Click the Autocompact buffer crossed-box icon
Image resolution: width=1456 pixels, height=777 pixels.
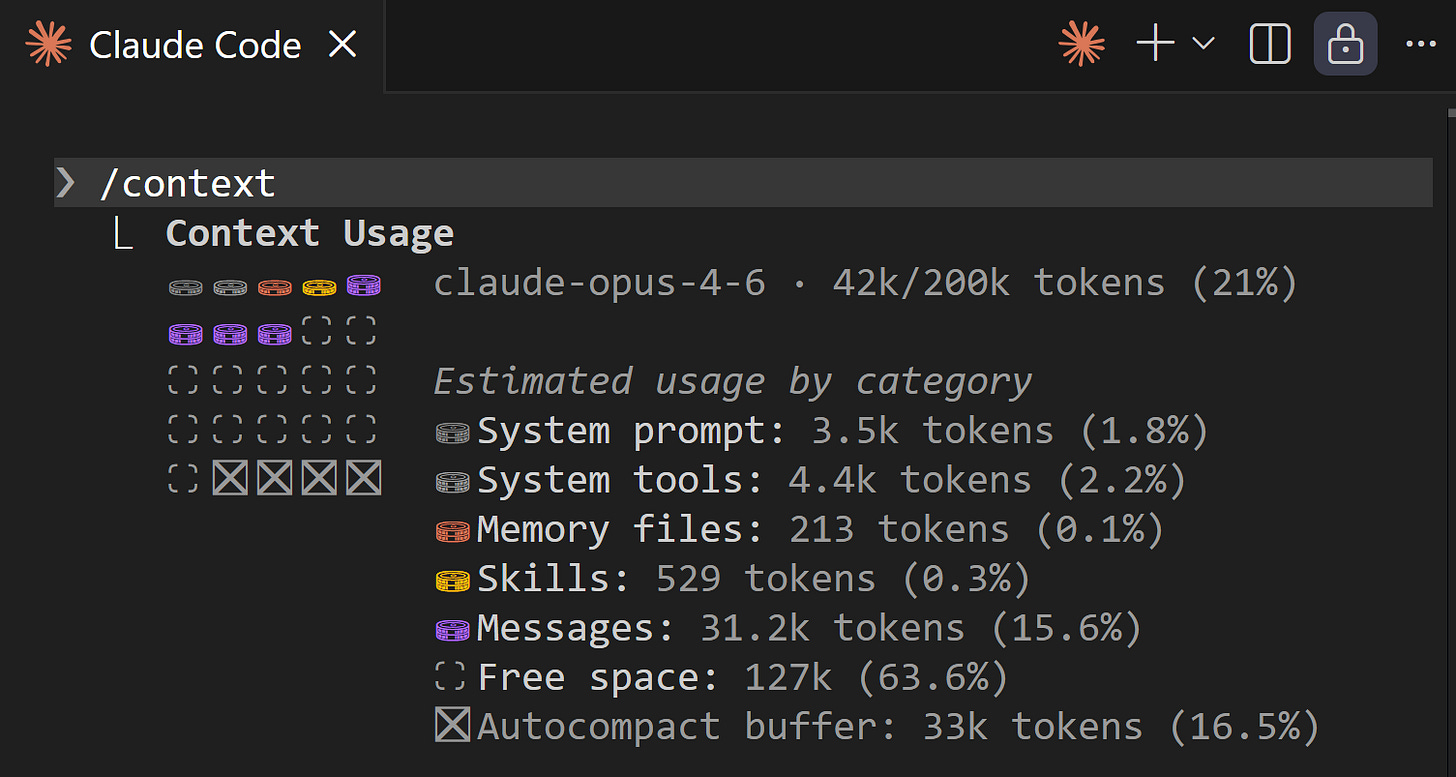point(452,726)
